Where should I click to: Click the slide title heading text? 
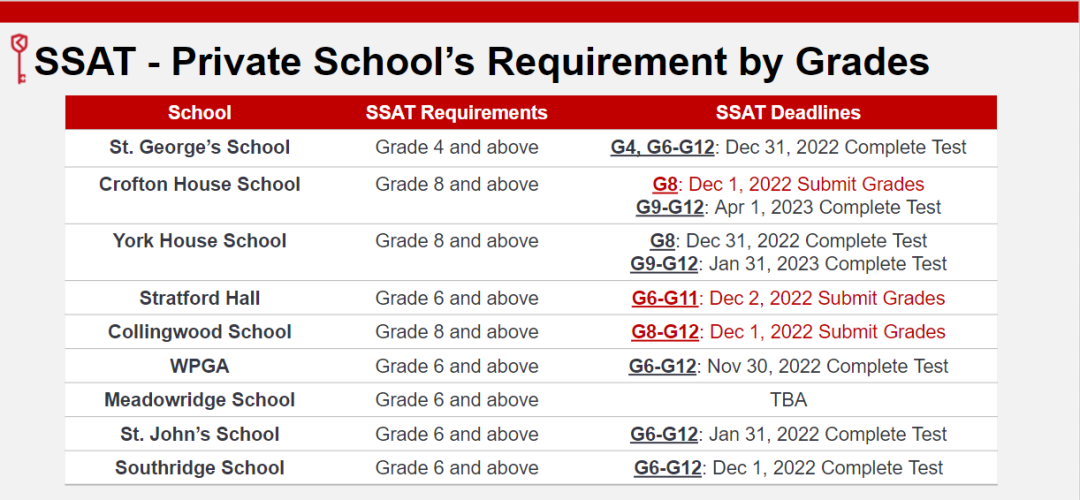pos(481,62)
